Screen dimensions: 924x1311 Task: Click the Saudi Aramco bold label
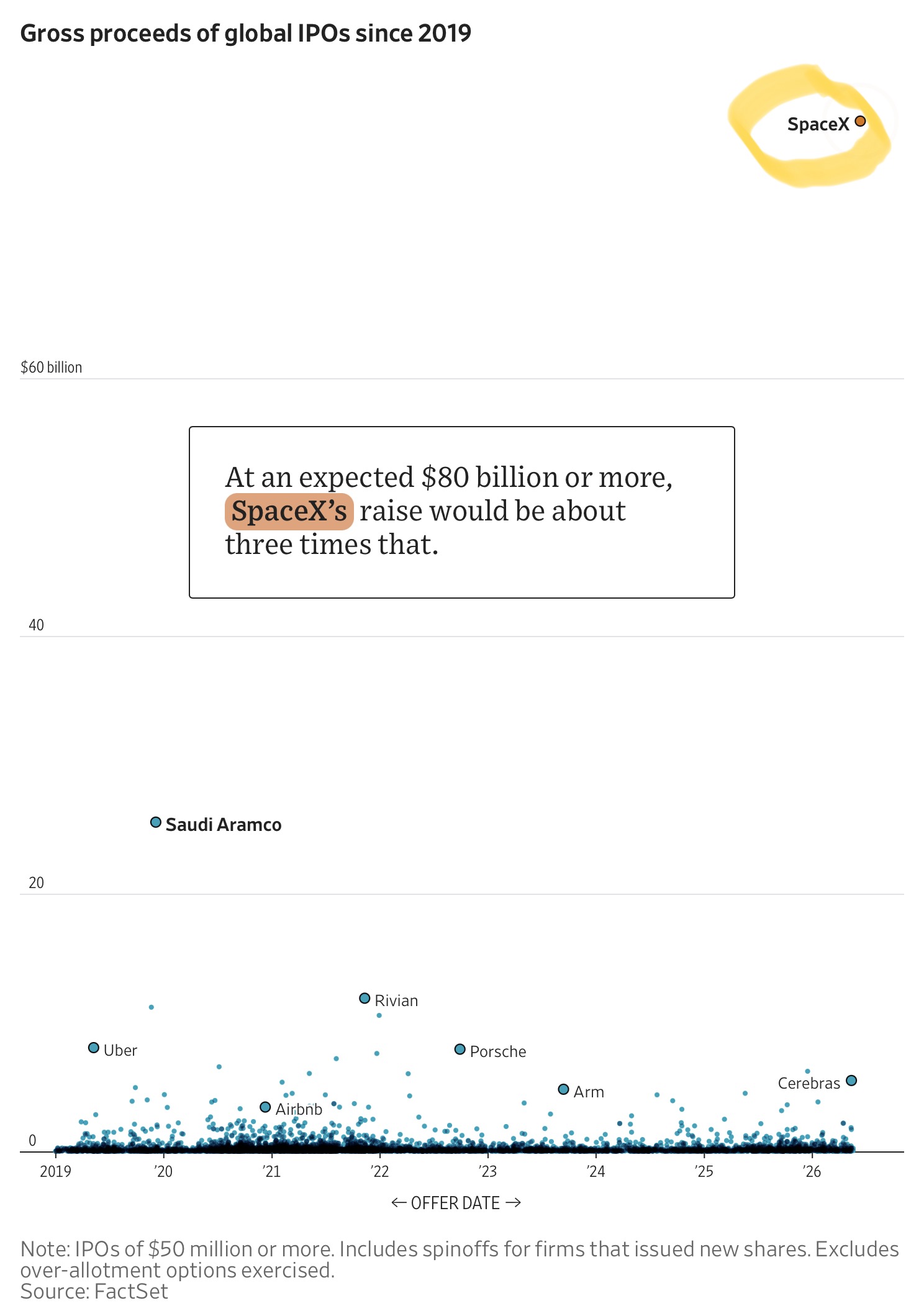click(x=224, y=825)
